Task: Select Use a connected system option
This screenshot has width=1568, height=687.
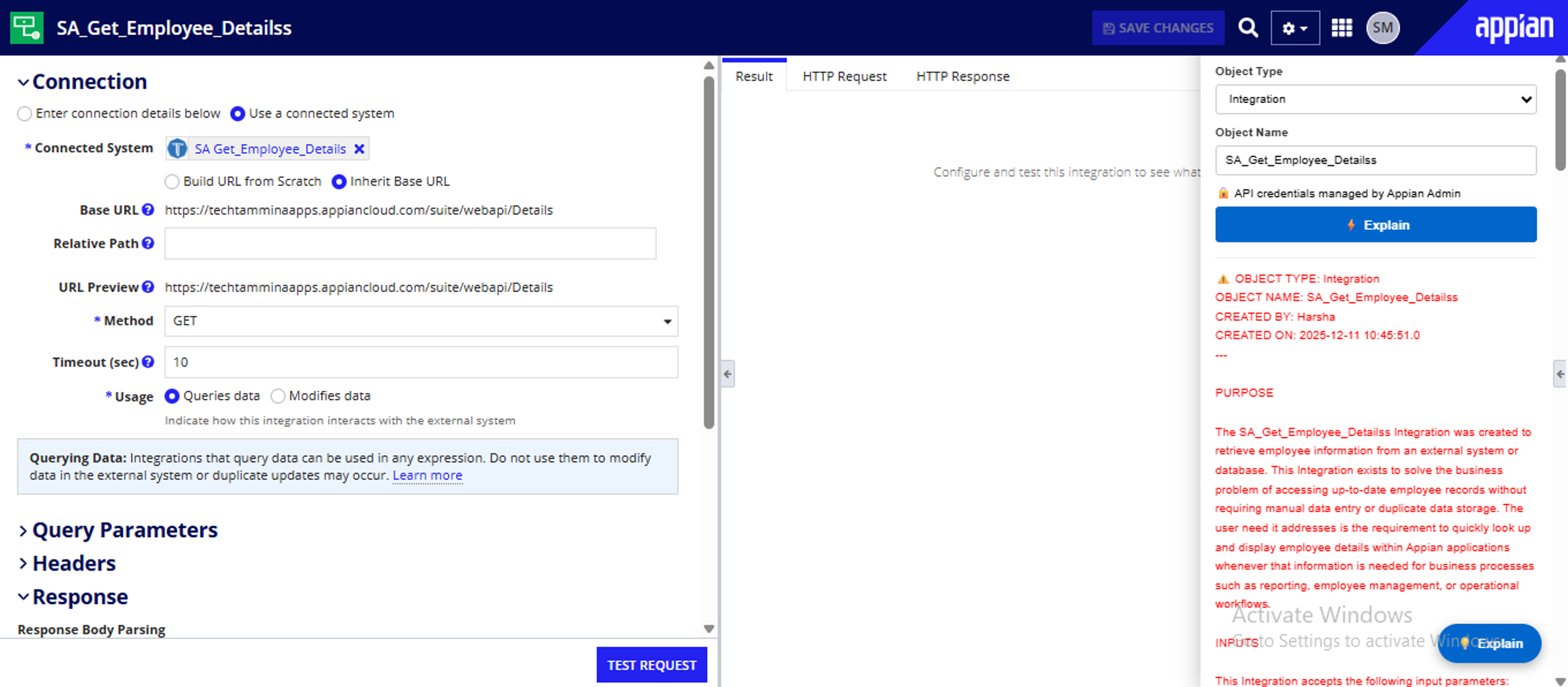Action: coord(237,114)
